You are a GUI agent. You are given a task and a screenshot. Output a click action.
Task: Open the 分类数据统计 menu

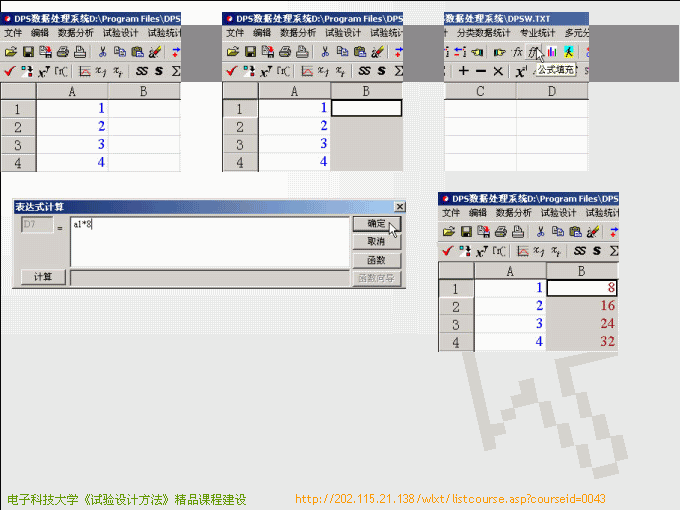(483, 33)
